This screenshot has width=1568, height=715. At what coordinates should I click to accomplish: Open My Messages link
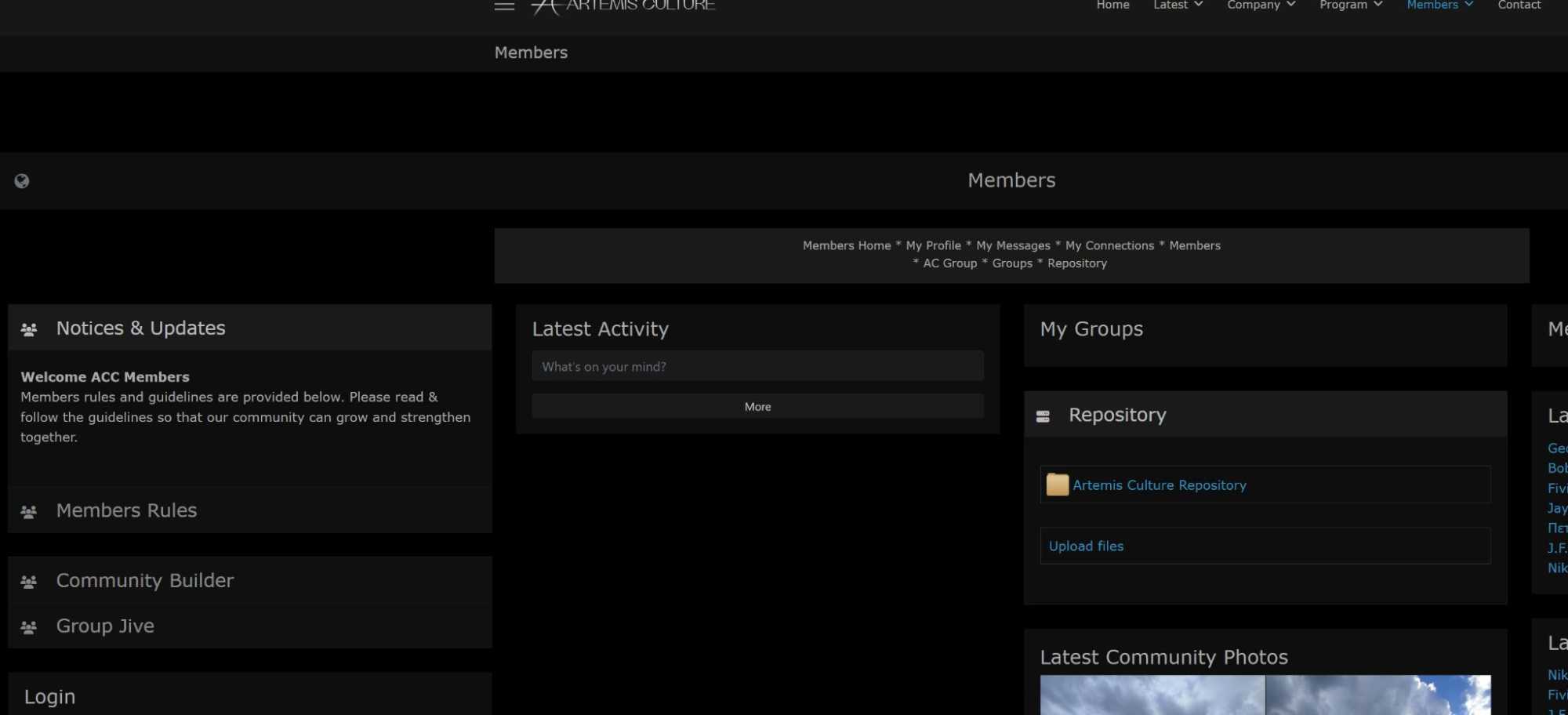(x=1013, y=245)
